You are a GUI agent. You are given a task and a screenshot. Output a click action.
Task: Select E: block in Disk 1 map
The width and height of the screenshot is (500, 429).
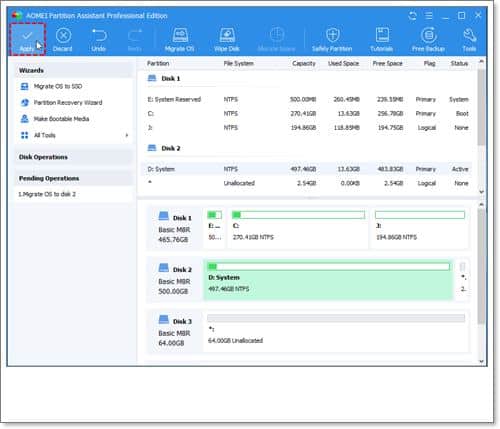point(214,228)
